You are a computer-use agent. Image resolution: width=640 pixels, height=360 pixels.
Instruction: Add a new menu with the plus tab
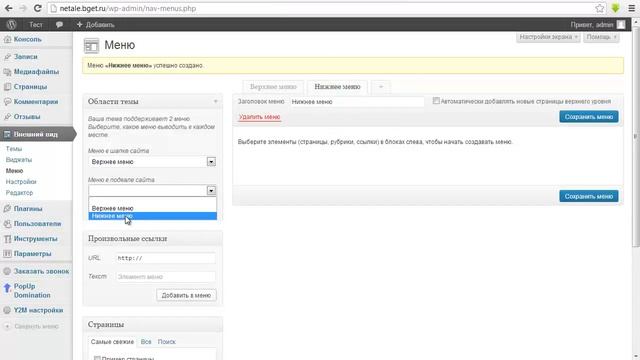tap(381, 87)
